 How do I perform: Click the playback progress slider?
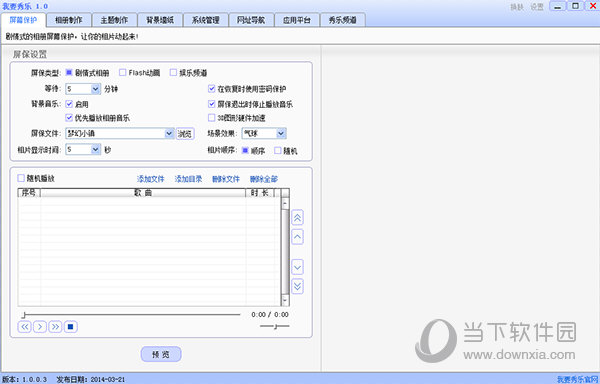click(131, 315)
